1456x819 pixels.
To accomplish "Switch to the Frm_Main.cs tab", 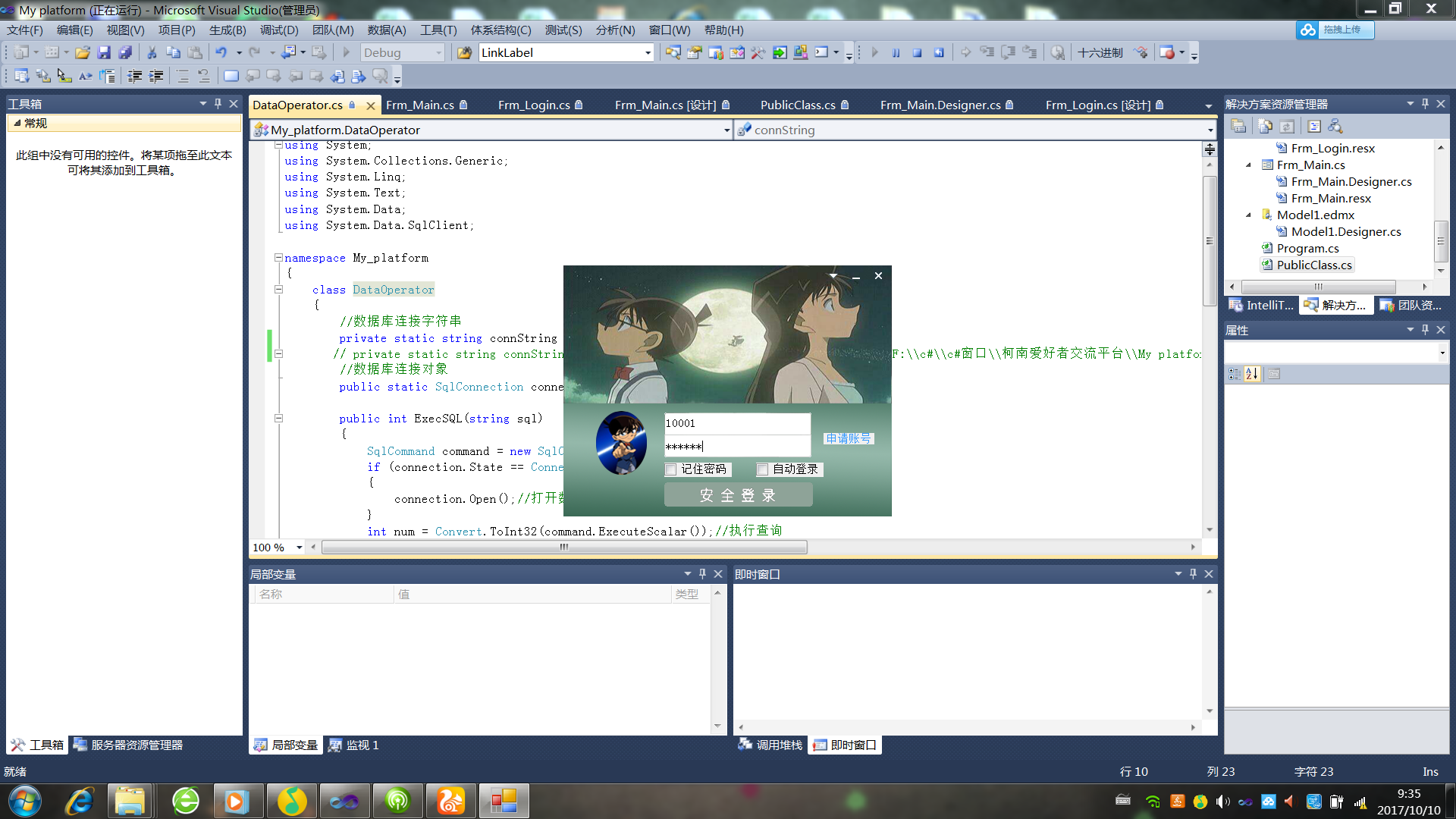I will pyautogui.click(x=420, y=105).
